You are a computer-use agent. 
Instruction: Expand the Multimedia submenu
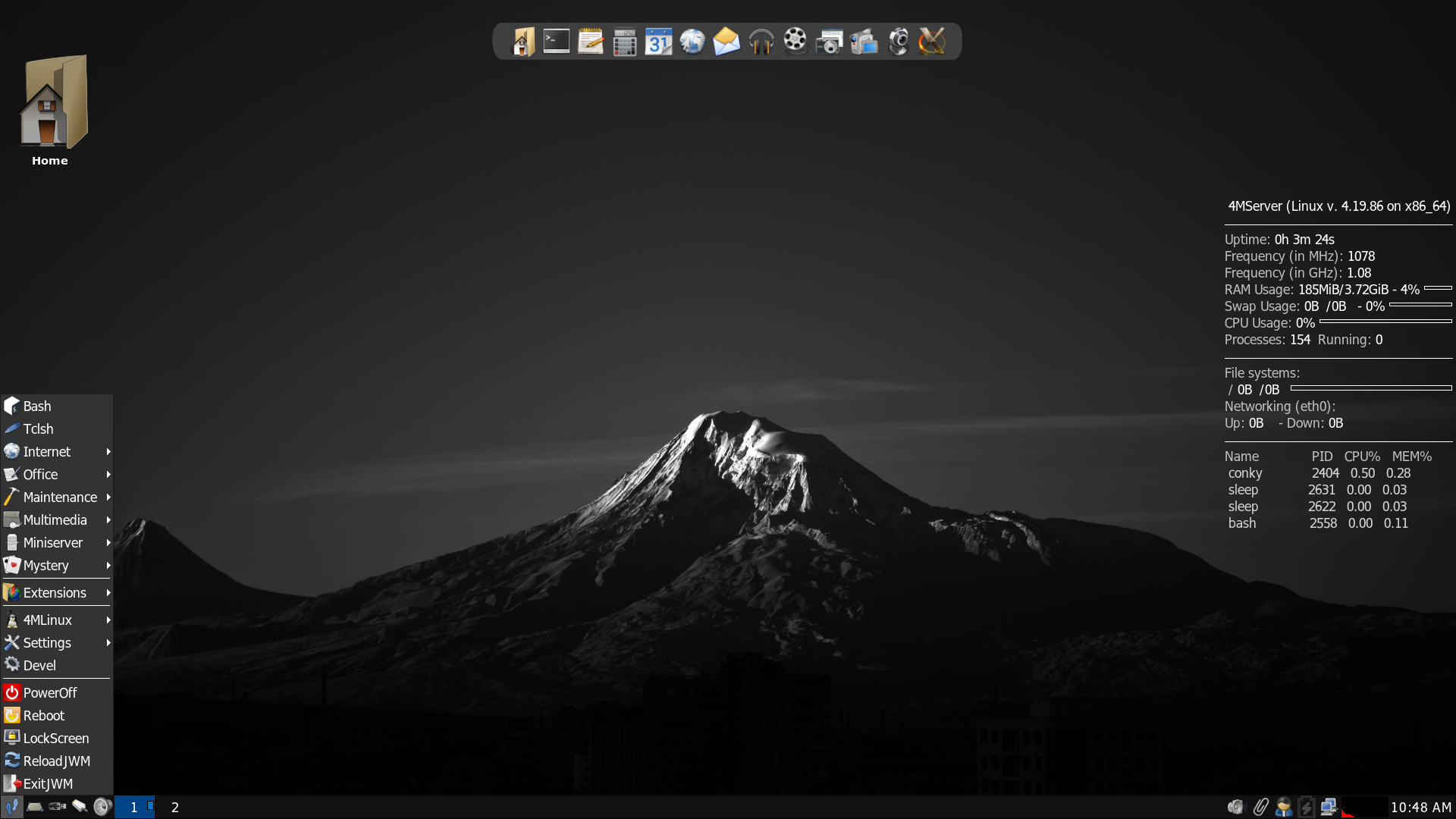click(57, 520)
